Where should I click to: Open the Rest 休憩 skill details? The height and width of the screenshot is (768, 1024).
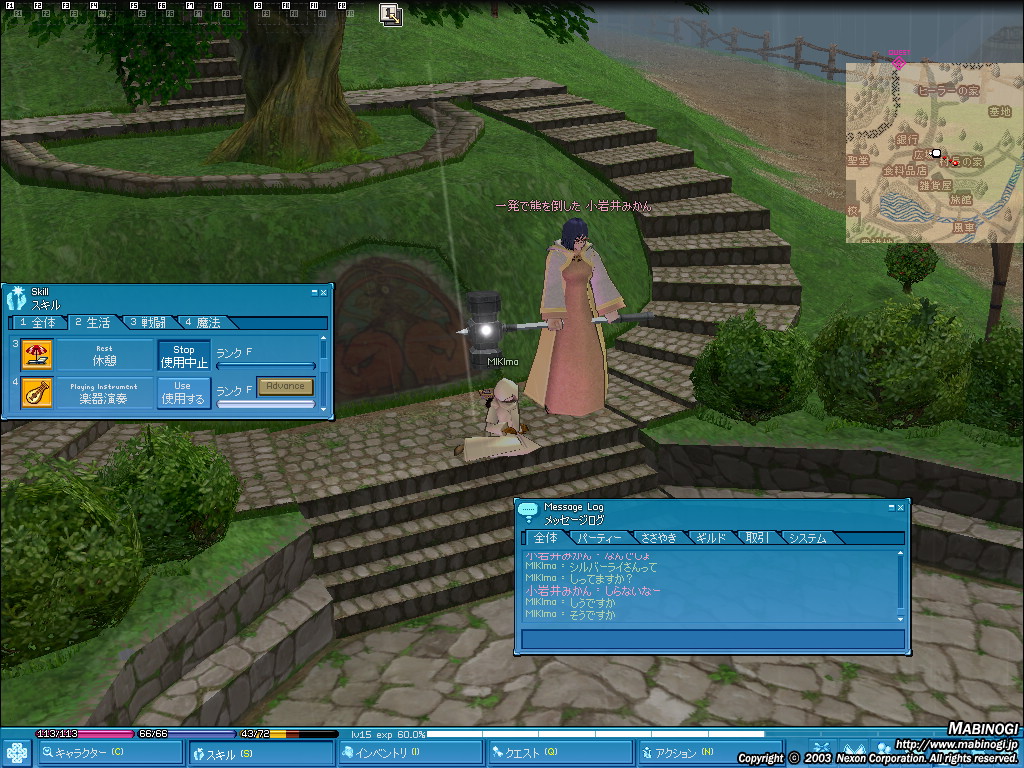point(104,355)
